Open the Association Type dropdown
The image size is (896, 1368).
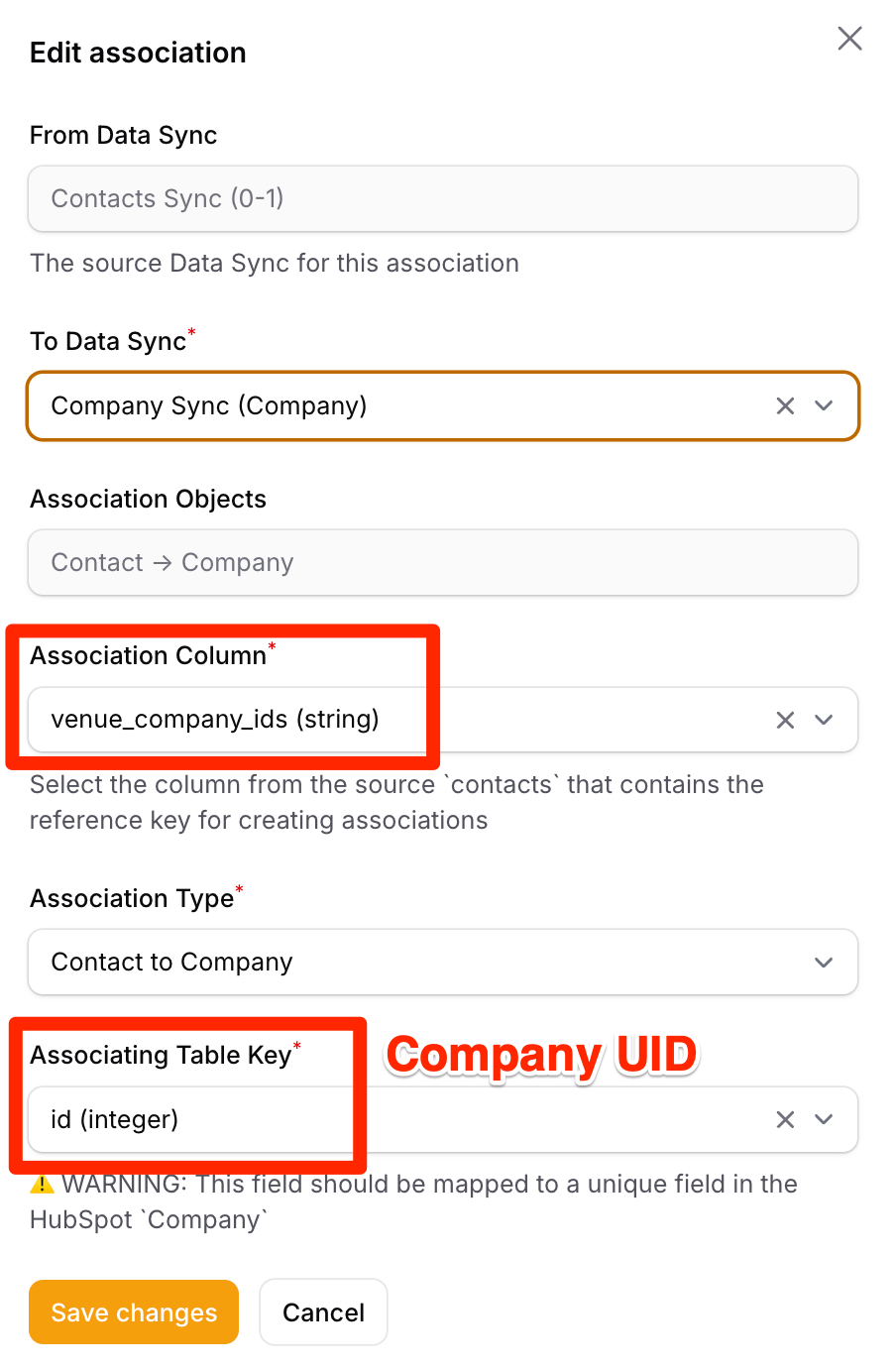824,962
